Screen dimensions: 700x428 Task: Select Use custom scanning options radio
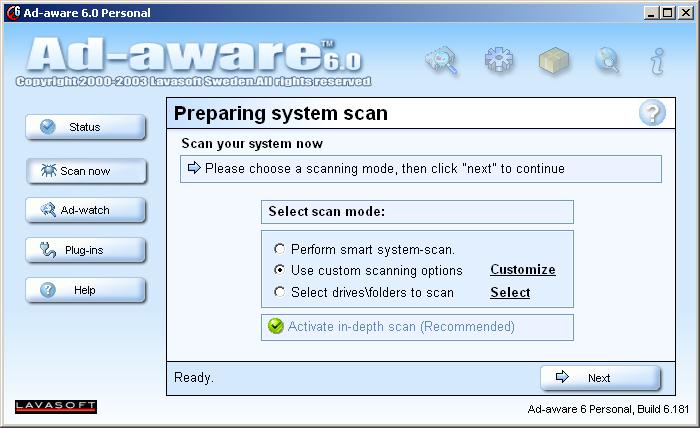coord(279,270)
